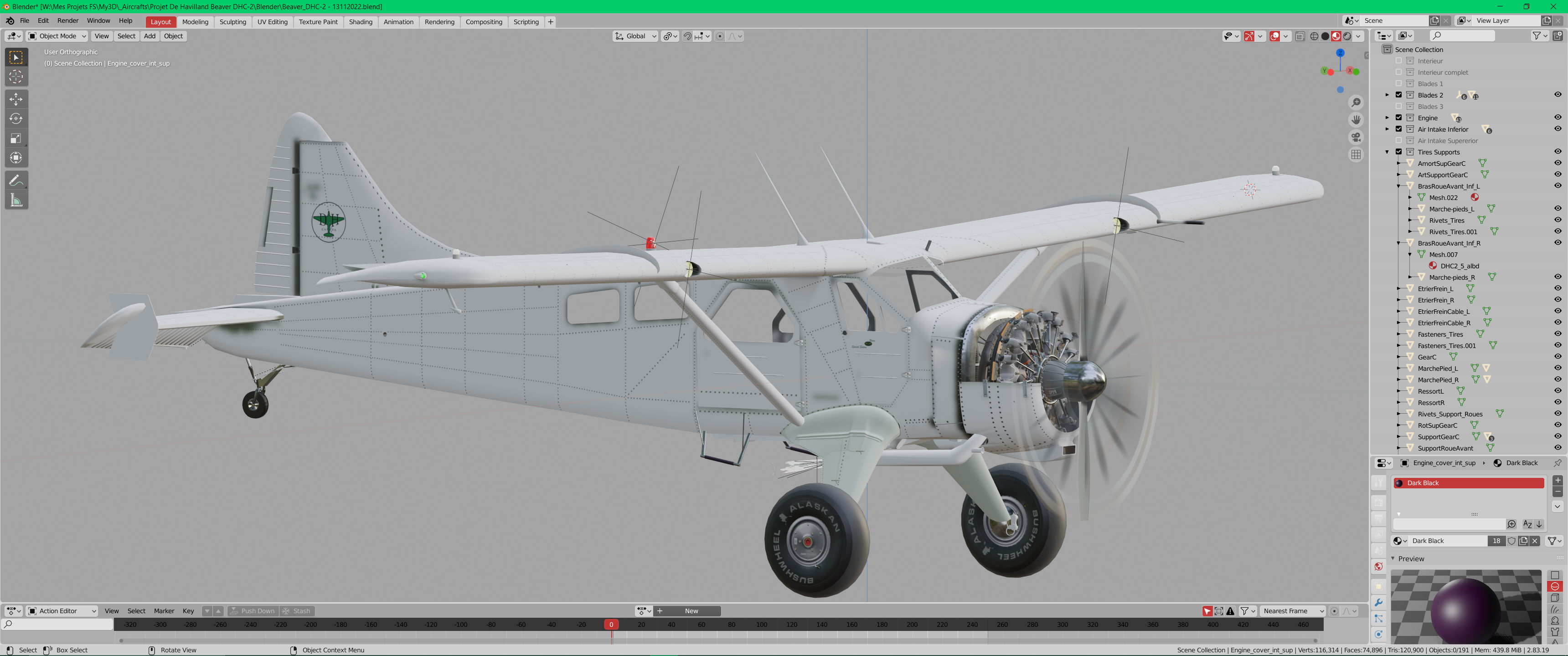
Task: Activate the Move tool
Action: pos(16,99)
